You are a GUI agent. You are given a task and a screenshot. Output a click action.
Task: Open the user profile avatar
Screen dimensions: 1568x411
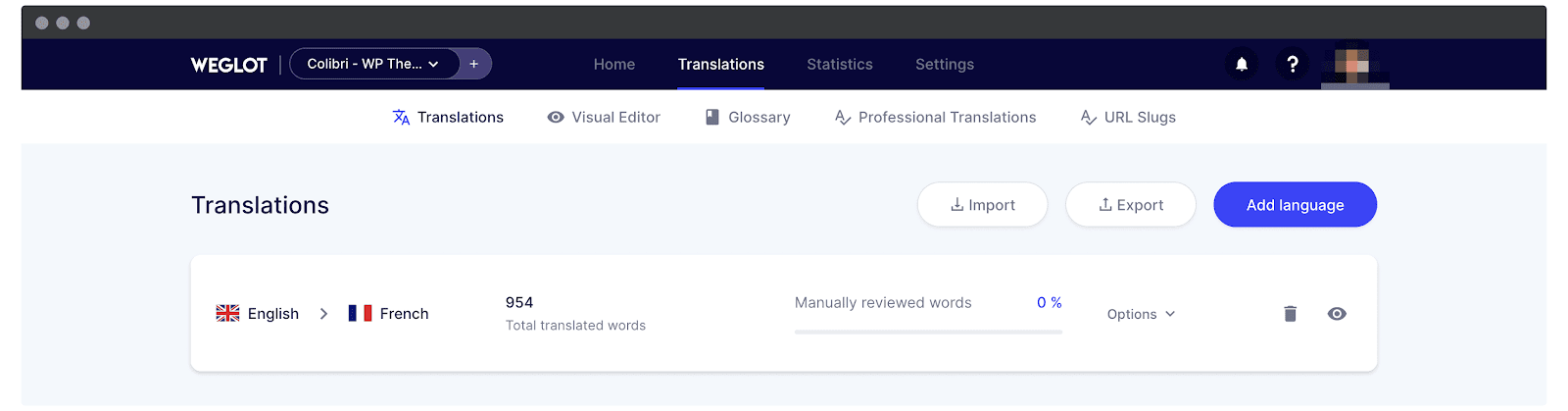pos(1355,67)
